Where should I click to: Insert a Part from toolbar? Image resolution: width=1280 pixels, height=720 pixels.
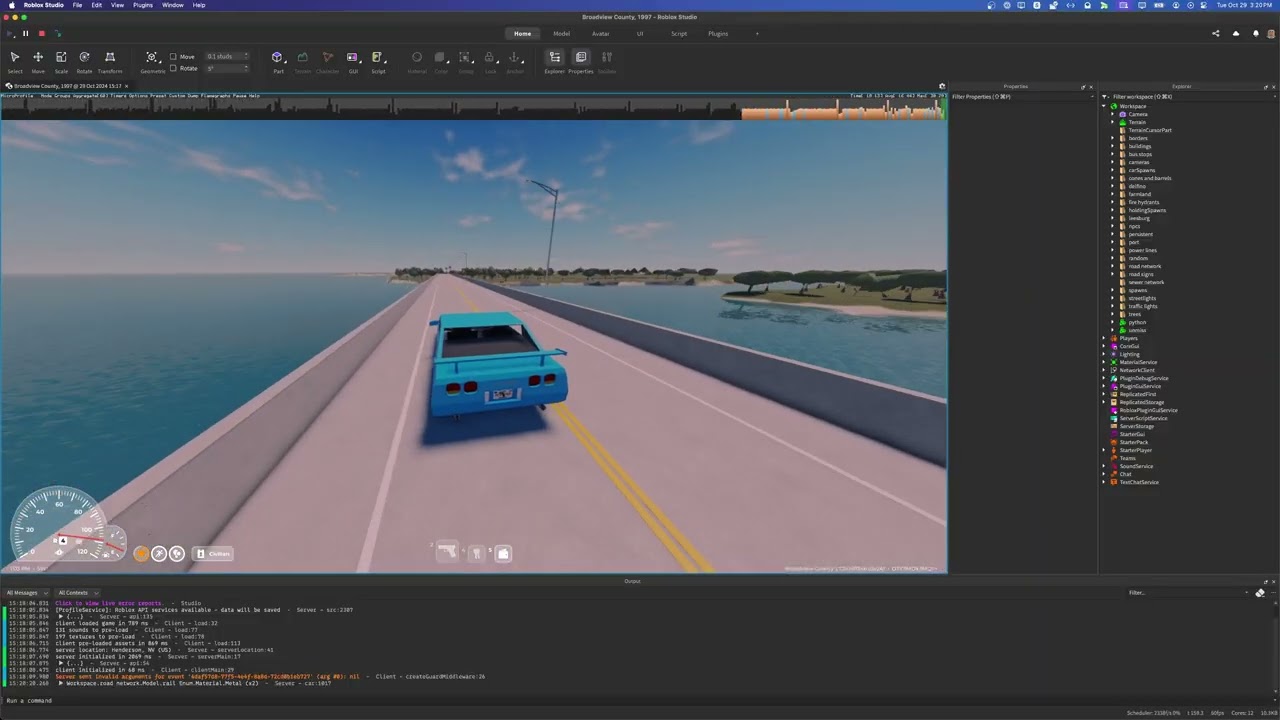tap(277, 61)
